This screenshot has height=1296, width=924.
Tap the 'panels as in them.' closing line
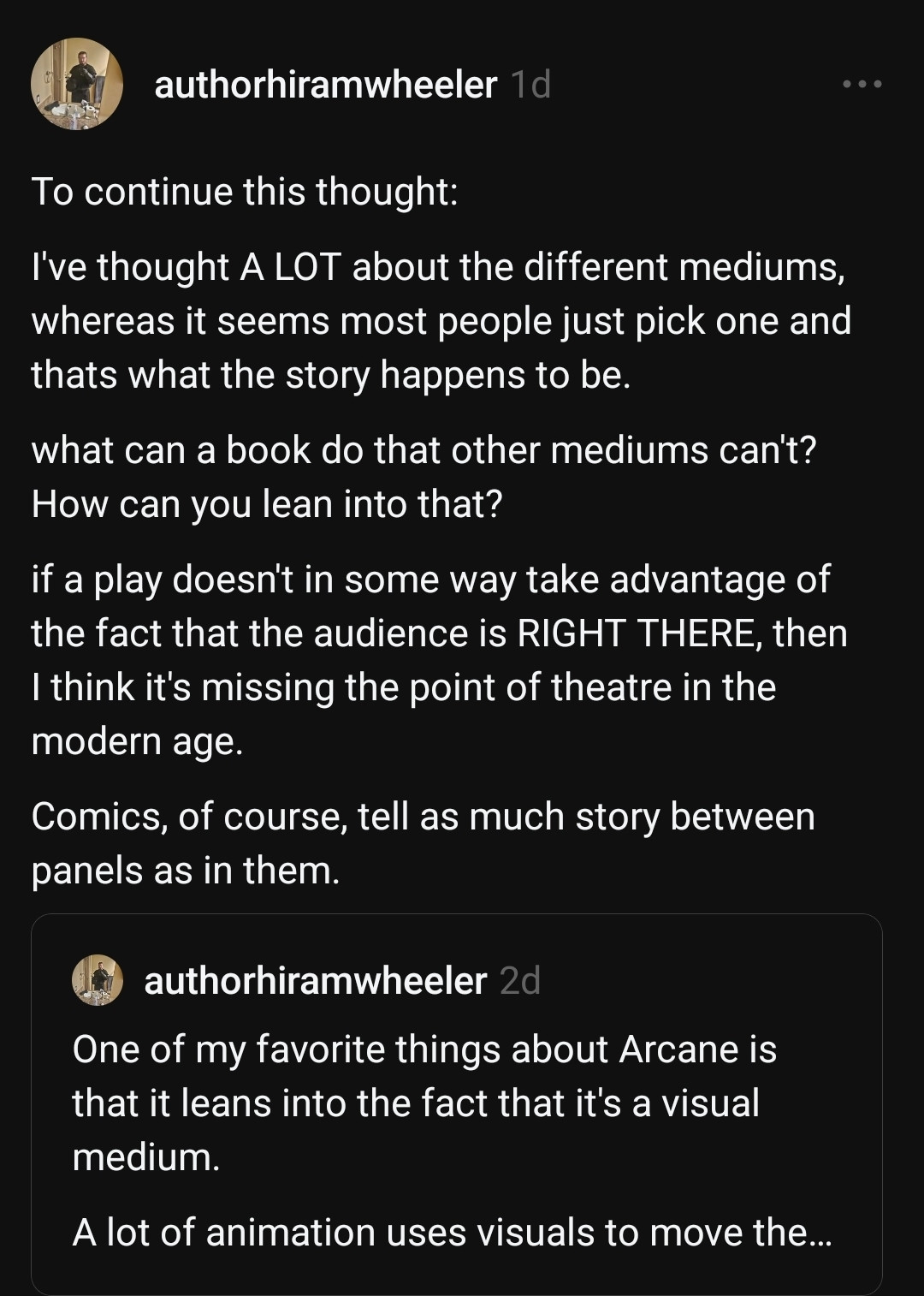pyautogui.click(x=186, y=871)
